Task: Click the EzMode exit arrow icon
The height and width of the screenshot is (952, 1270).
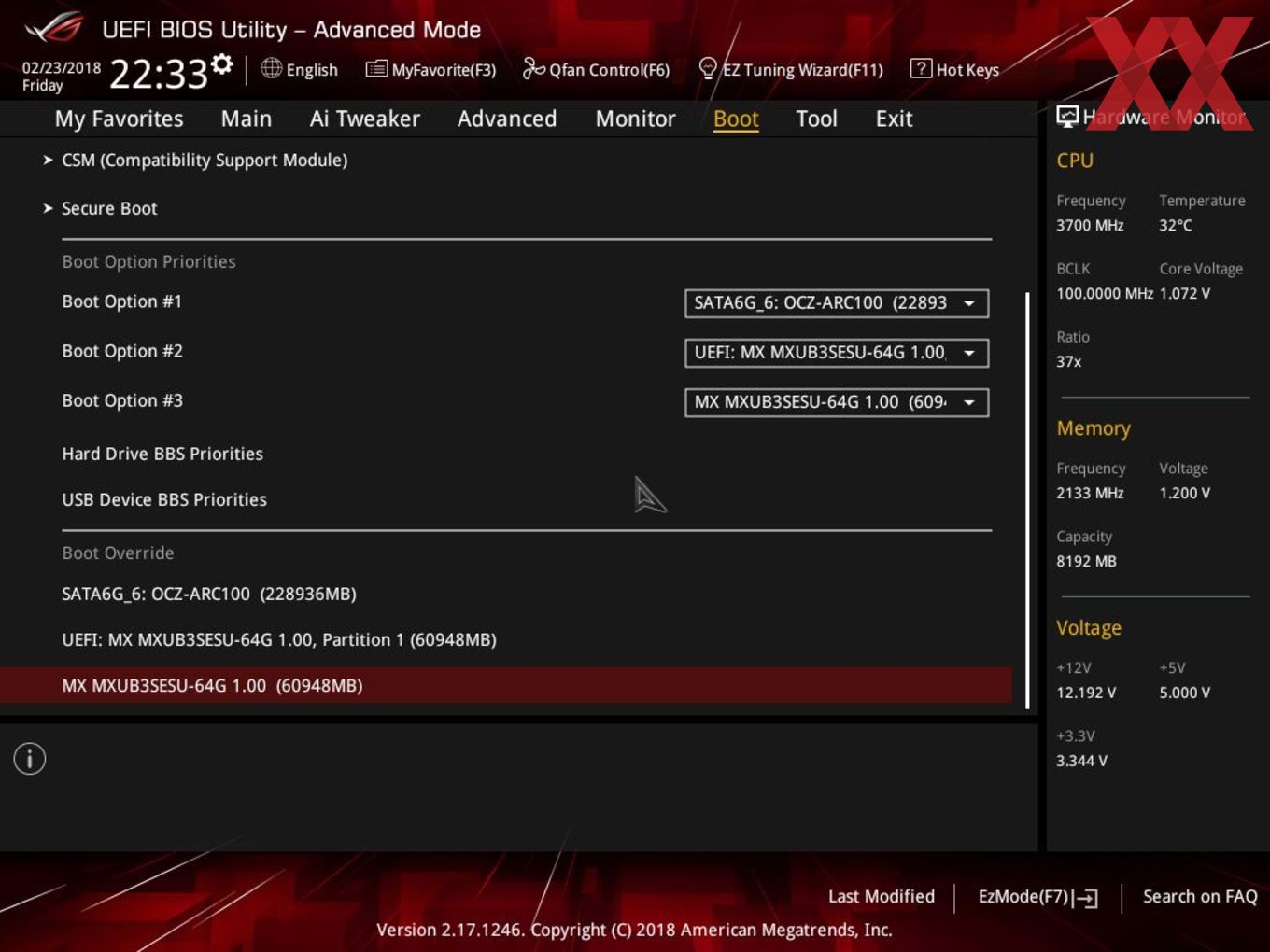Action: (1085, 898)
